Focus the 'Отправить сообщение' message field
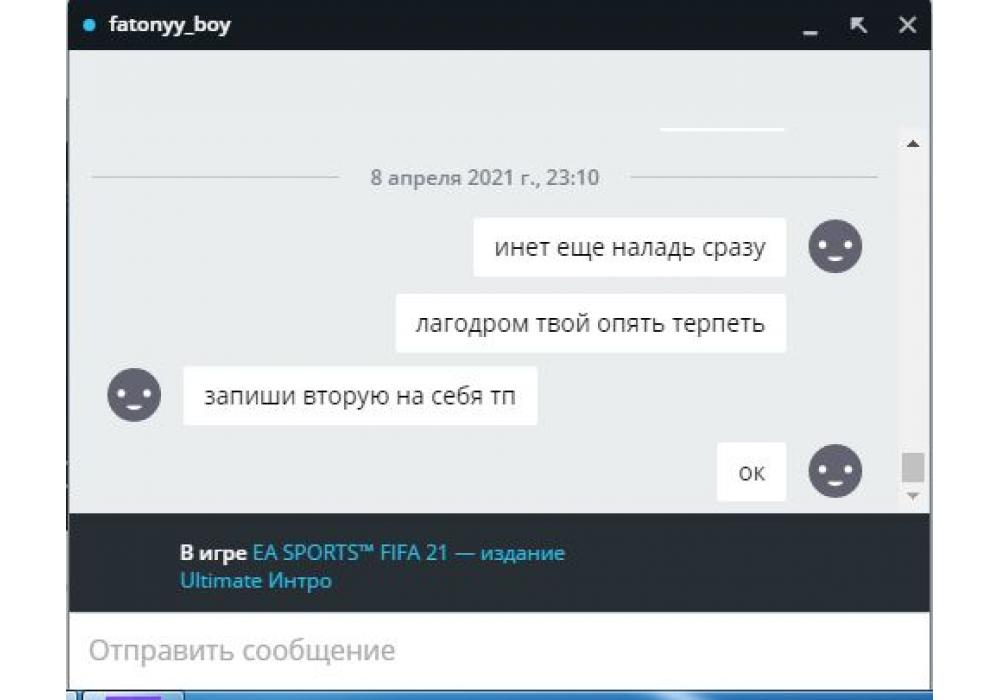The width and height of the screenshot is (1000, 700). pos(499,650)
